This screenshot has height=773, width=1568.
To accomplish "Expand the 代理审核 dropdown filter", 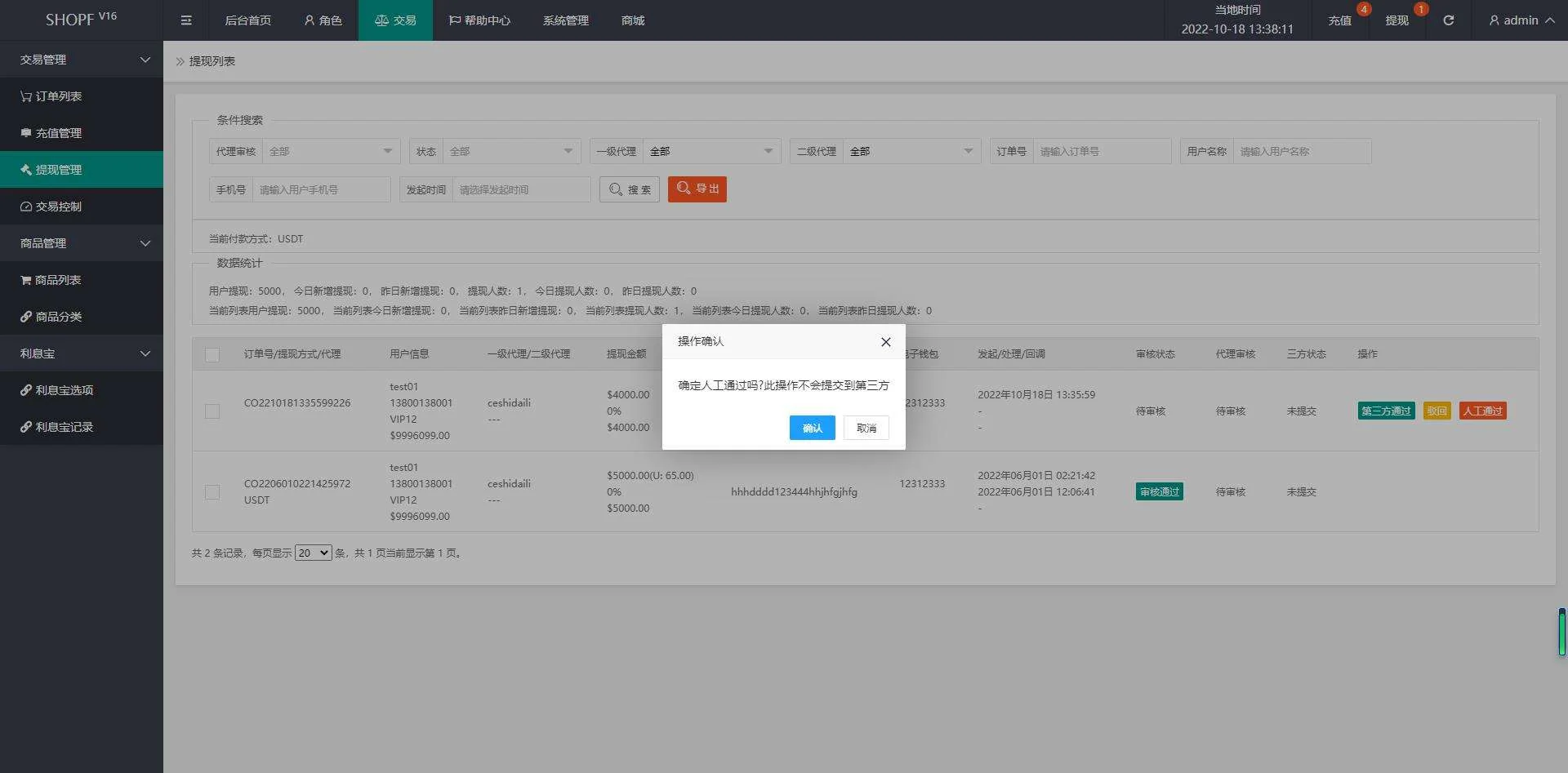I will tap(331, 151).
